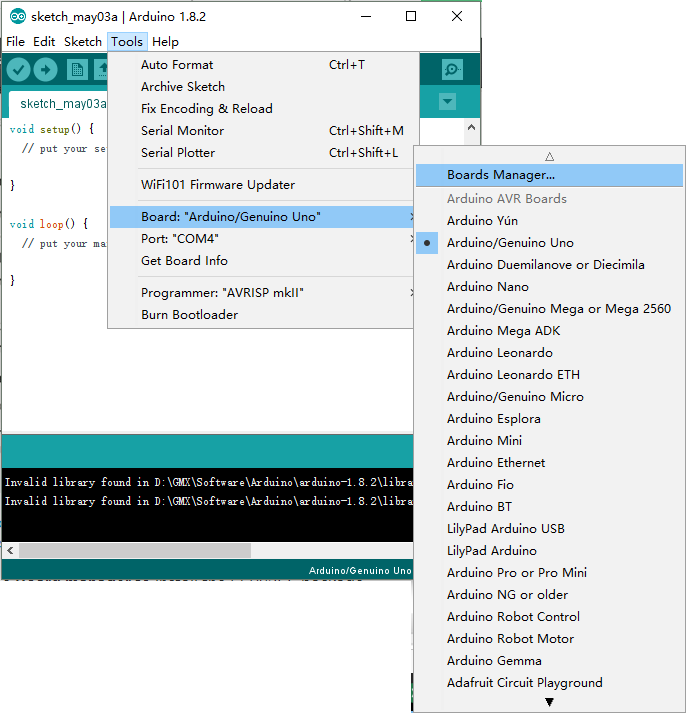Choose LilyPad Arduino USB board
The height and width of the screenshot is (713, 686).
pos(549,529)
